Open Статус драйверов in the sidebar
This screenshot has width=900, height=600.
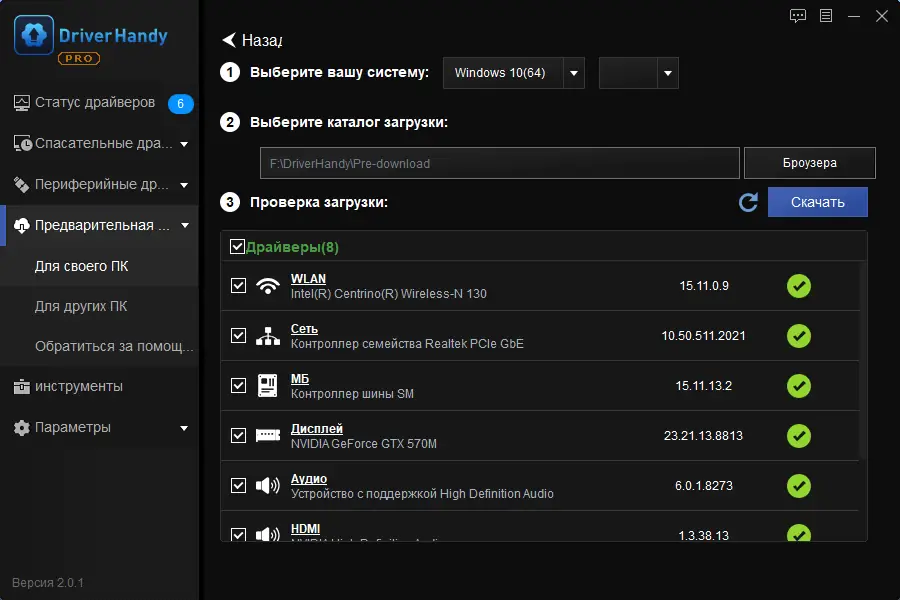click(95, 103)
